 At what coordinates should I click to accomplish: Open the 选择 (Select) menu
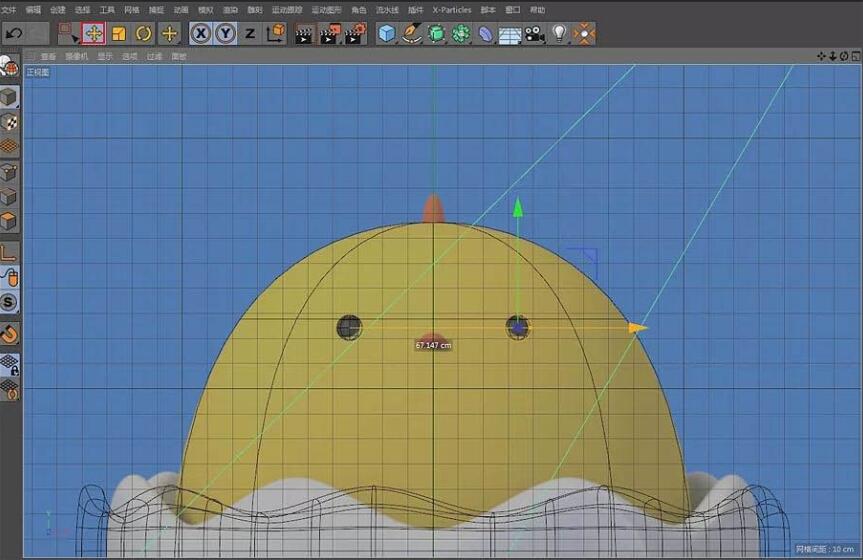tap(83, 10)
